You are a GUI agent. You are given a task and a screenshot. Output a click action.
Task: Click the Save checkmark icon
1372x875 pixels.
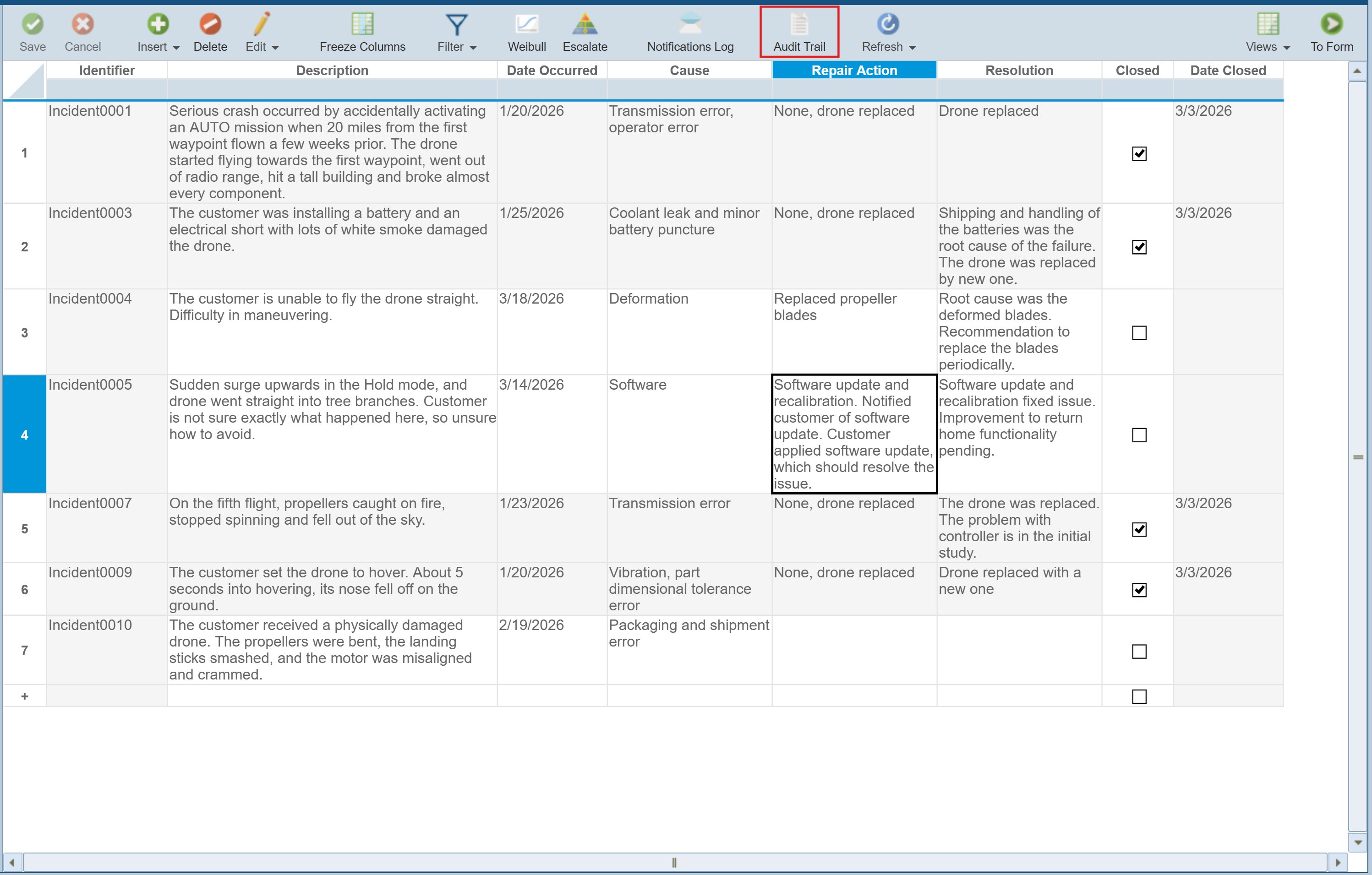click(33, 24)
